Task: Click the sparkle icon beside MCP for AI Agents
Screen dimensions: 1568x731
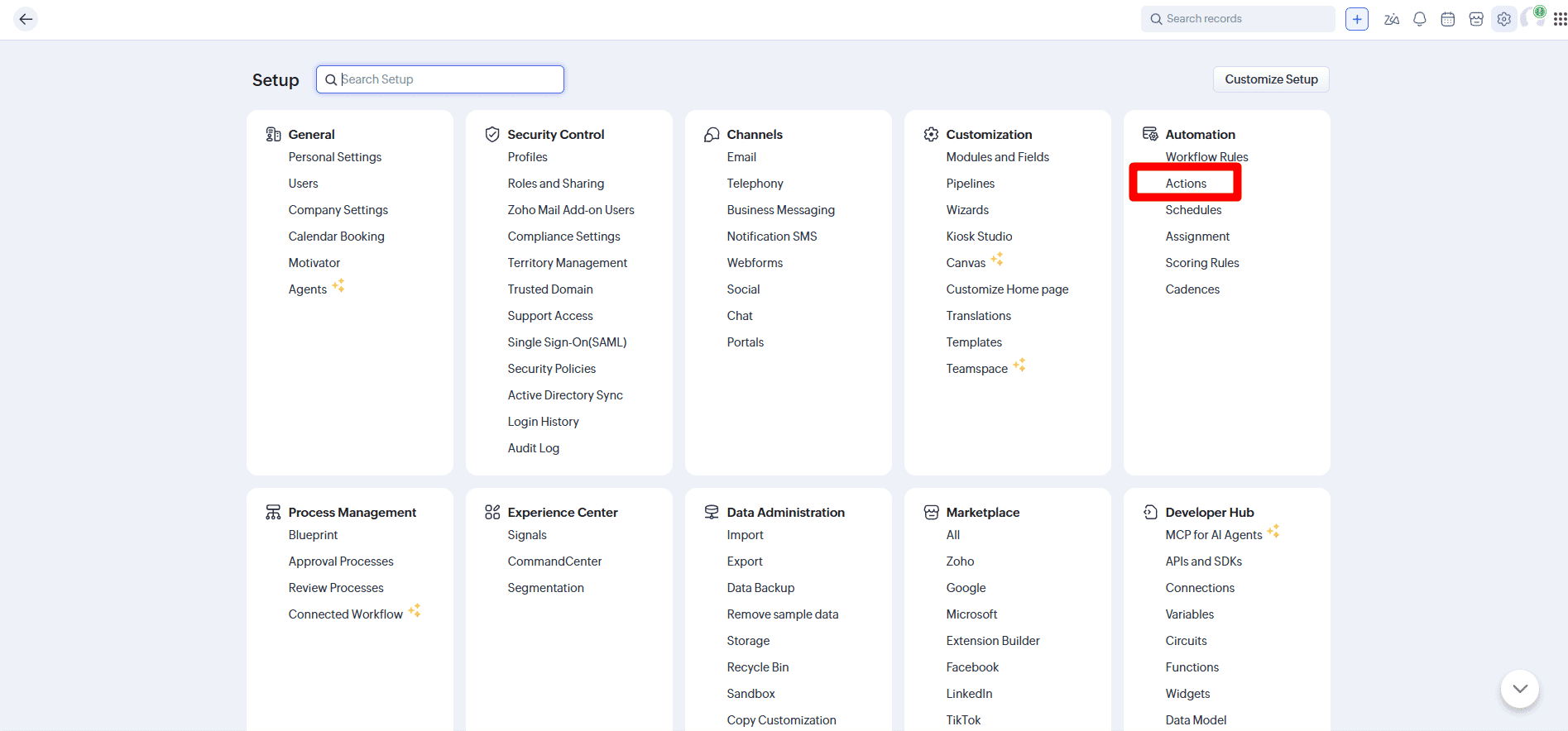Action: tap(1273, 531)
